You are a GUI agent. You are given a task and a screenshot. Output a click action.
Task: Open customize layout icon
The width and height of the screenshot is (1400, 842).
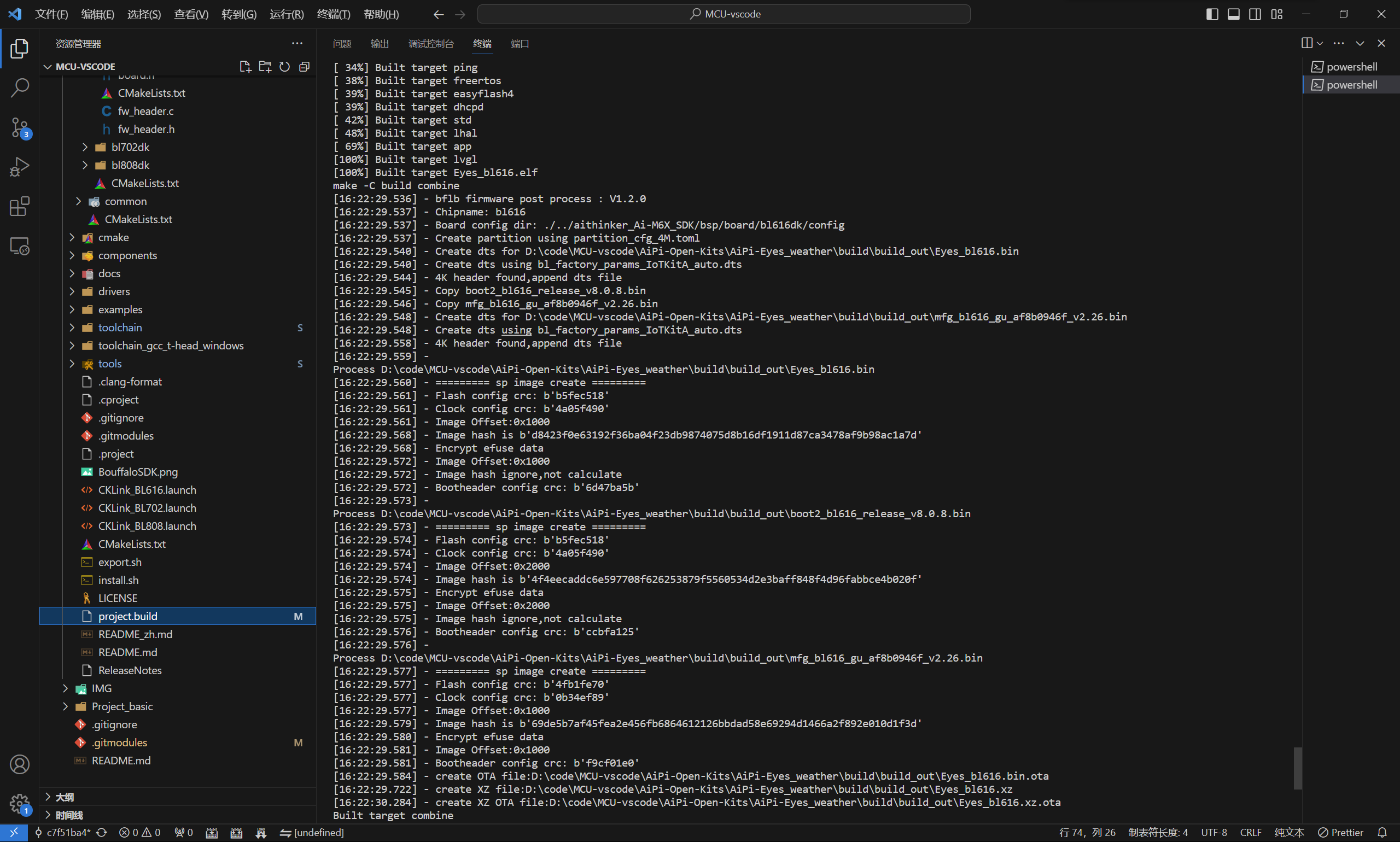pos(1277,14)
